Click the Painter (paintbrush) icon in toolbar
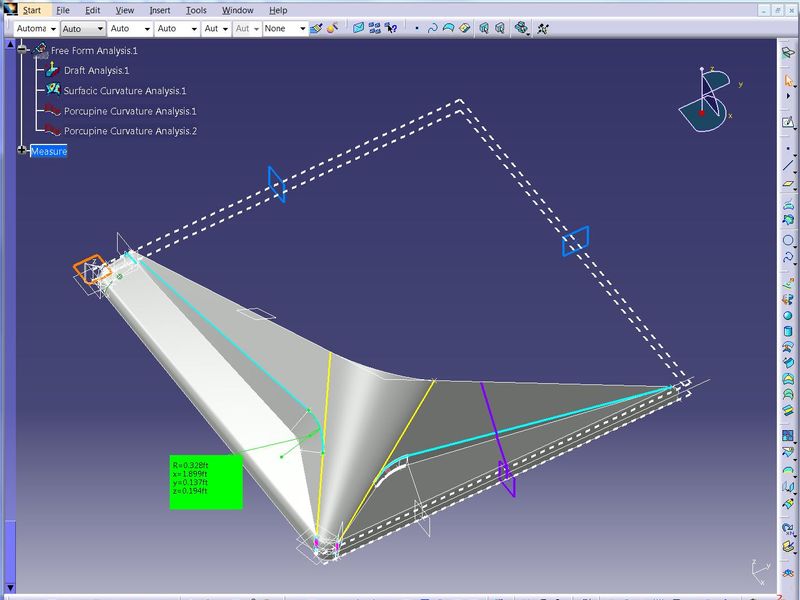The image size is (800, 600). (316, 29)
